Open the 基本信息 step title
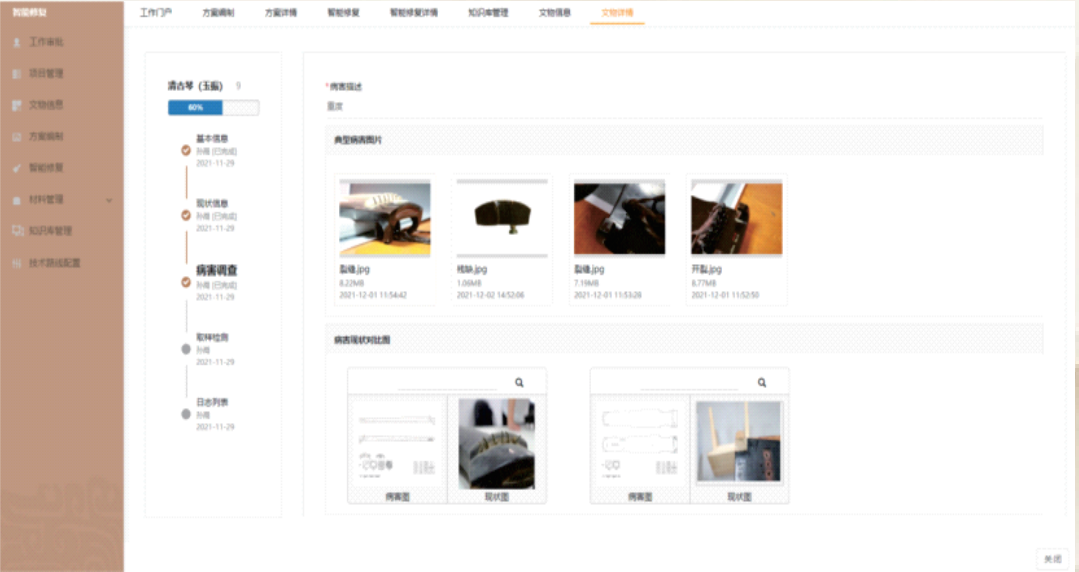 tap(212, 138)
